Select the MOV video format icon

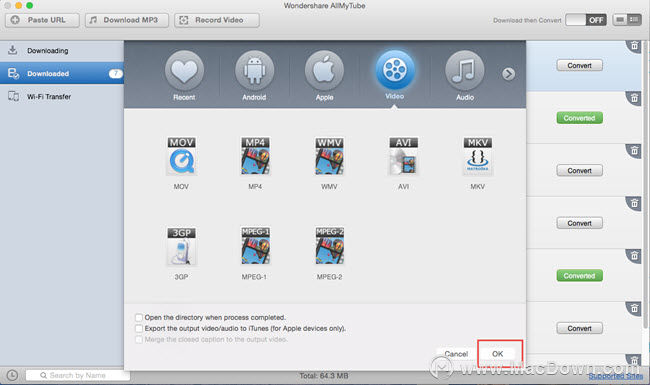point(182,157)
